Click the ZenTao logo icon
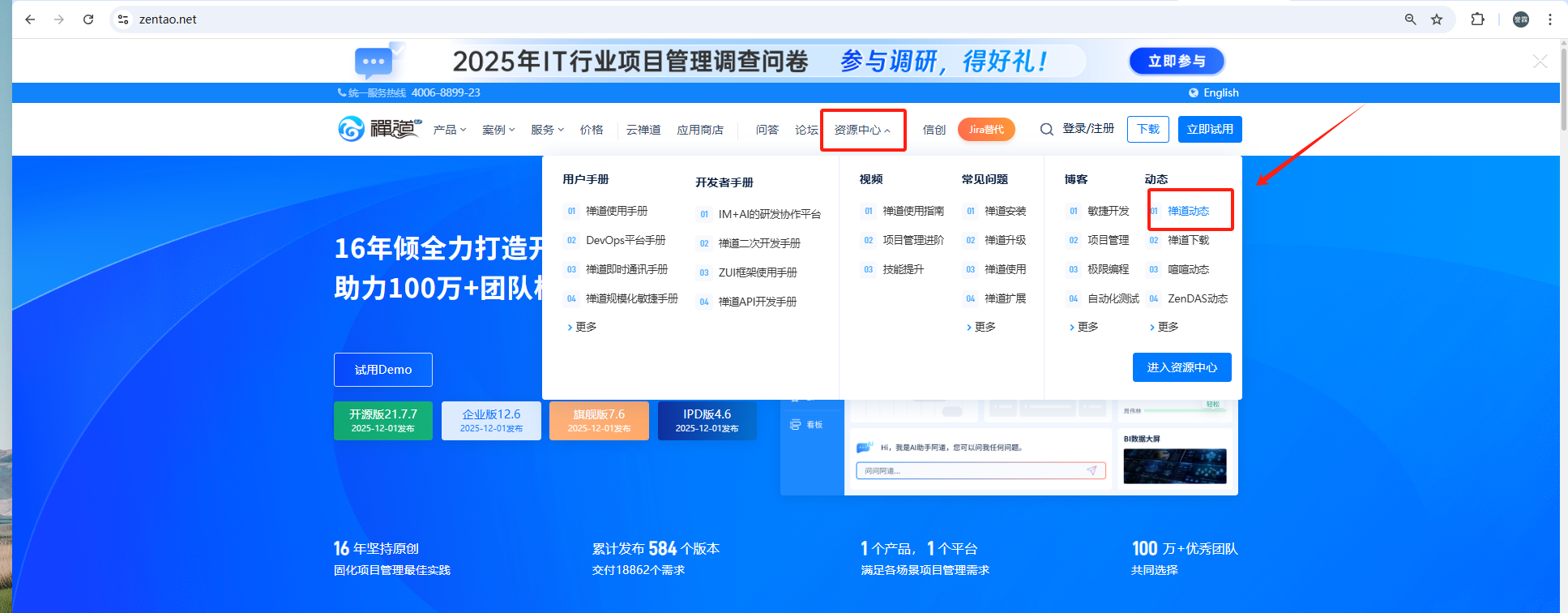The image size is (1568, 613). click(x=351, y=128)
